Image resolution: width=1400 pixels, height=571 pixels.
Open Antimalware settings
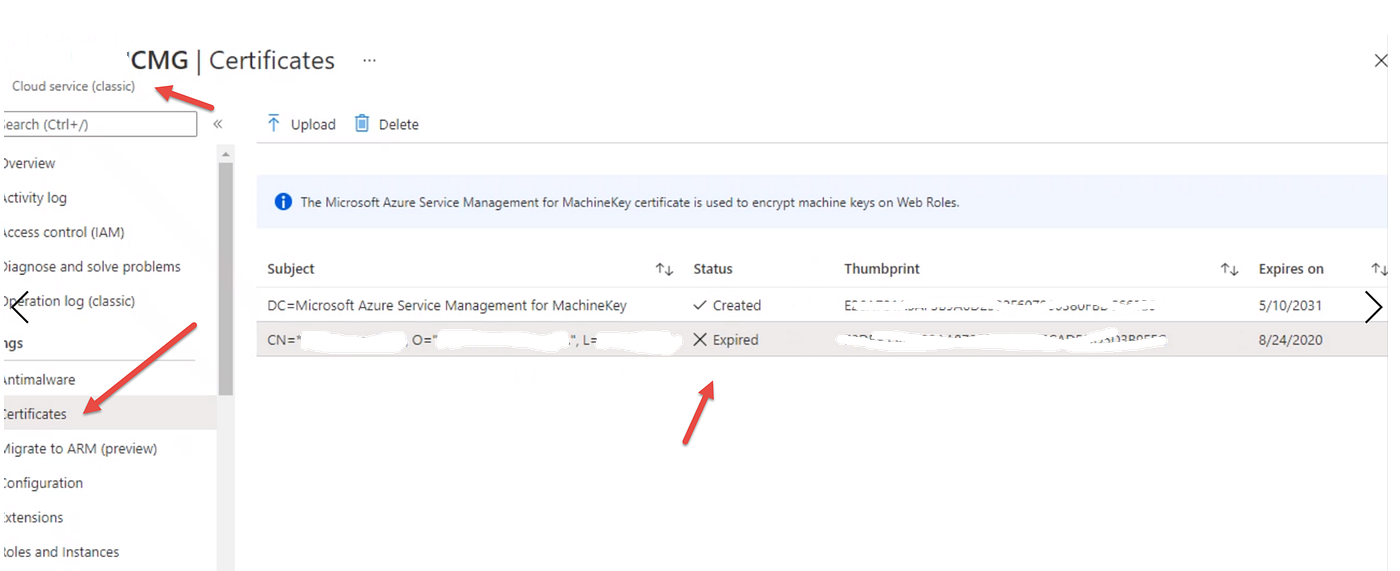38,379
